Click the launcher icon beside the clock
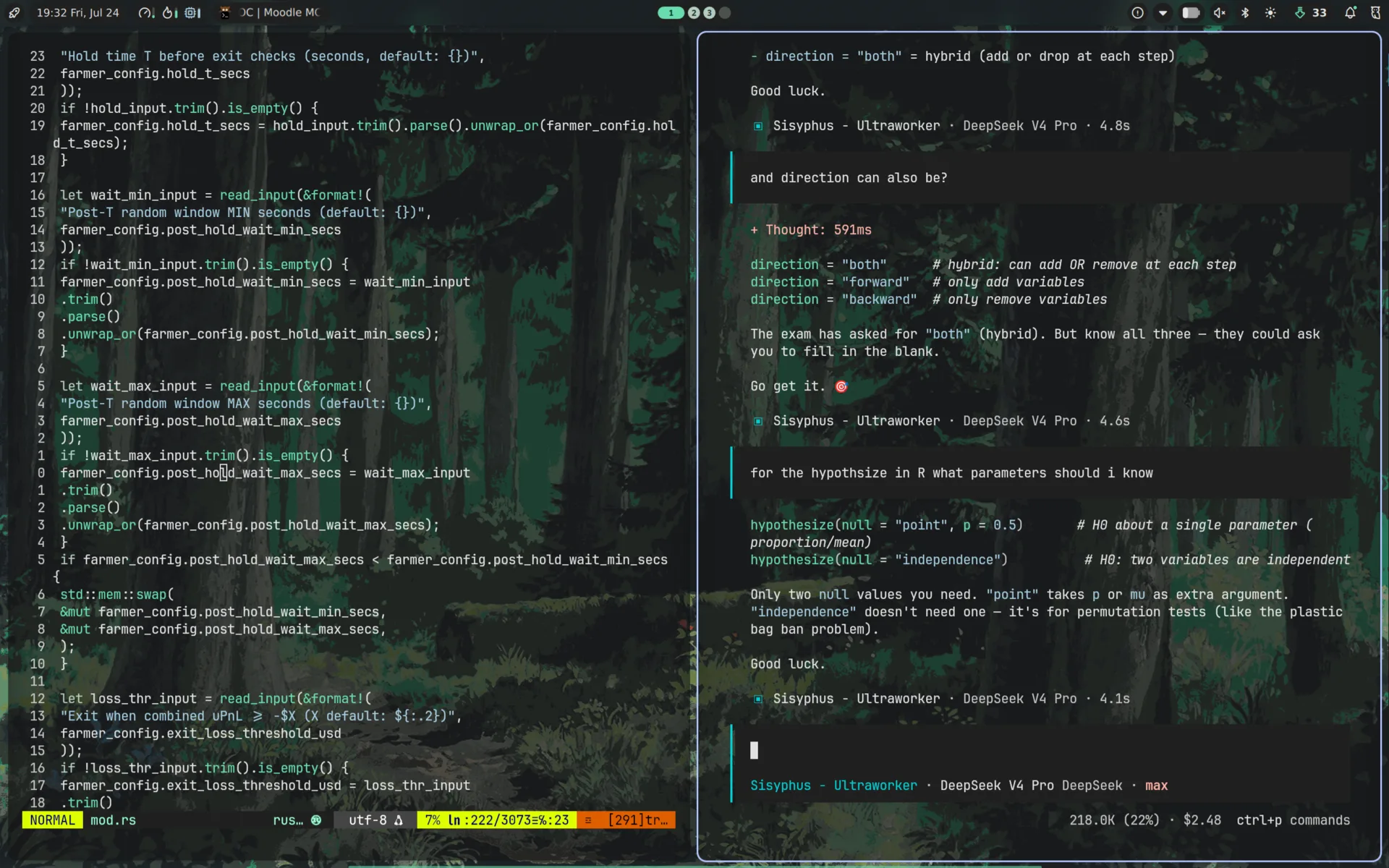The width and height of the screenshot is (1389, 868). [14, 12]
